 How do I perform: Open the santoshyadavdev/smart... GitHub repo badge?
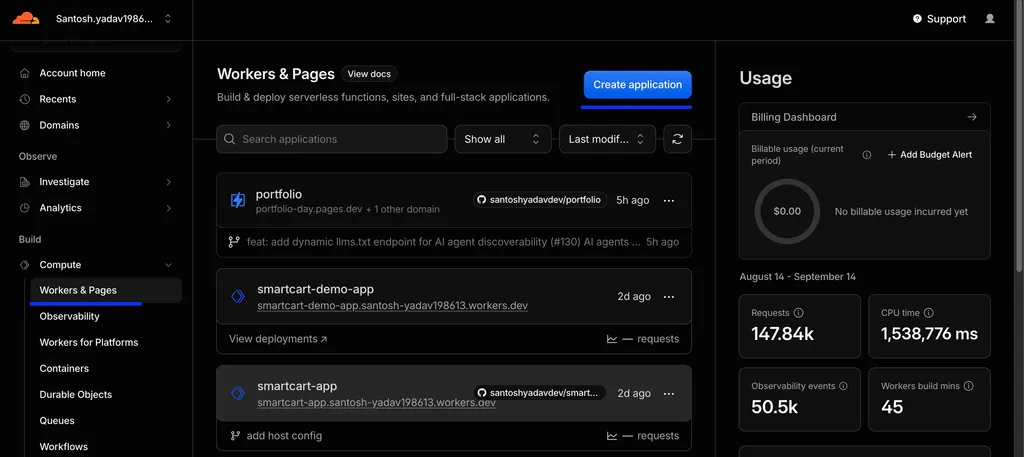pyautogui.click(x=540, y=393)
